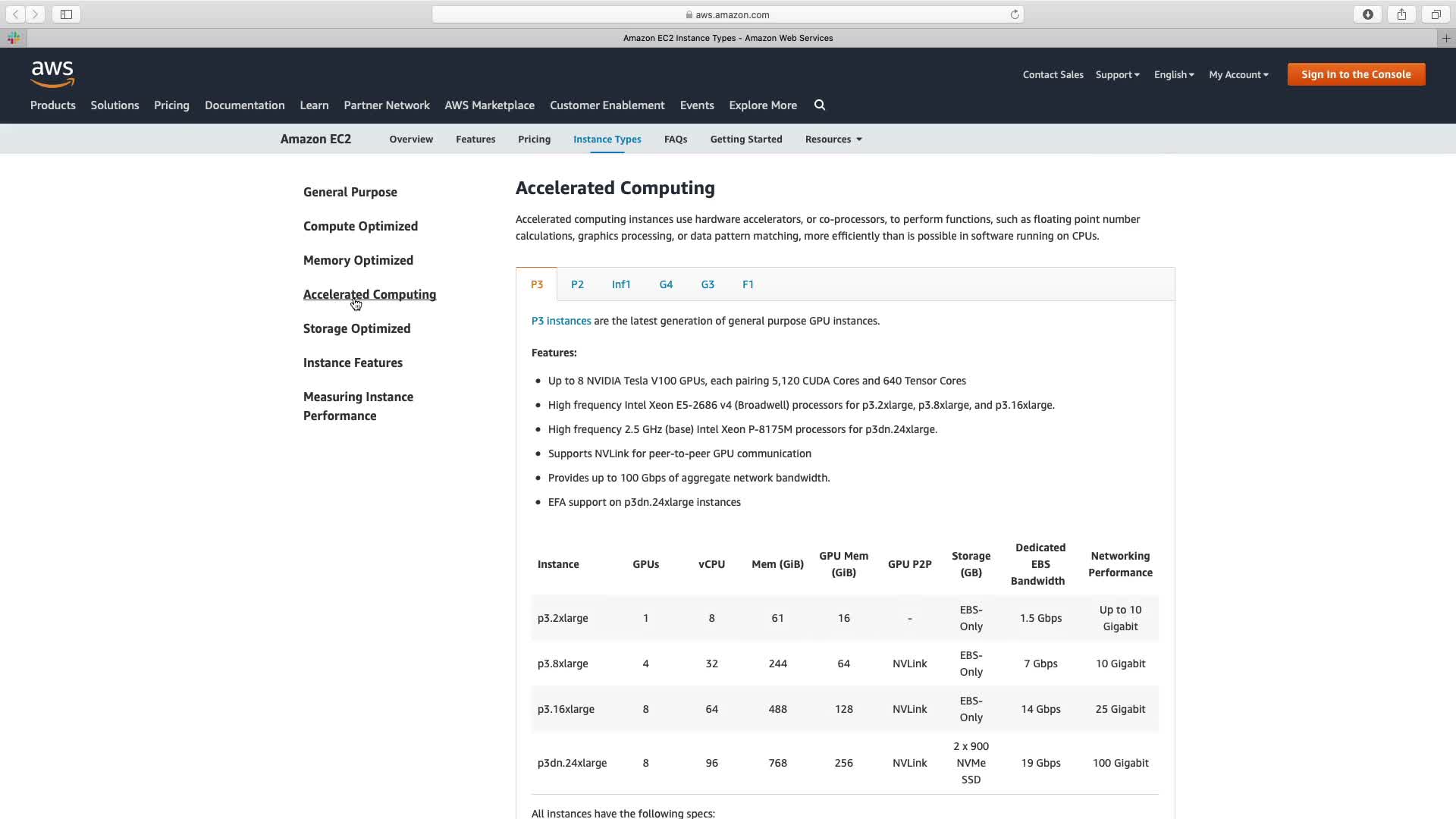Switch to the P2 instance tab
Viewport: 1456px width, 819px height.
(577, 284)
